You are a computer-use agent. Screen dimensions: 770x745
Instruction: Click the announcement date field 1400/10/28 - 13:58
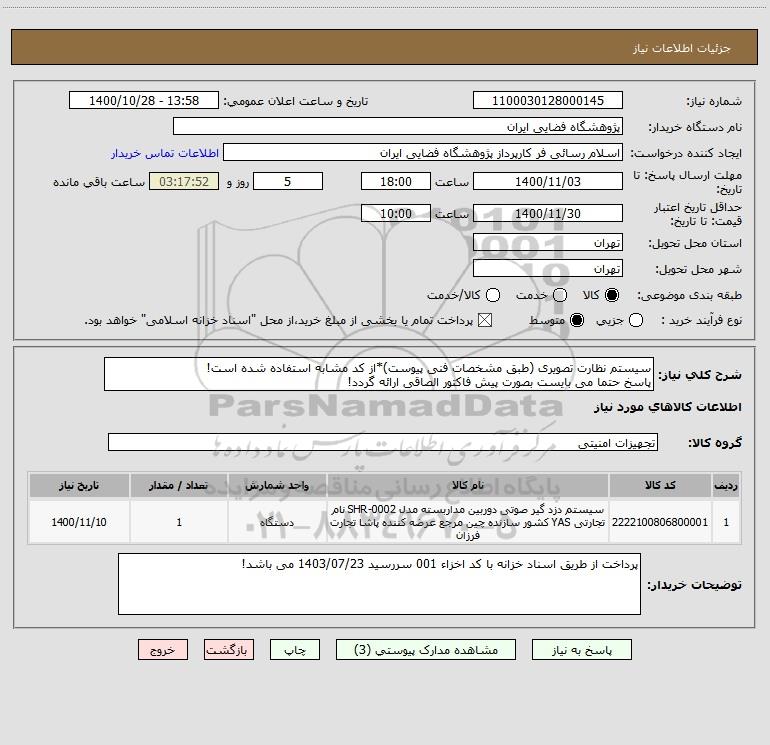144,101
